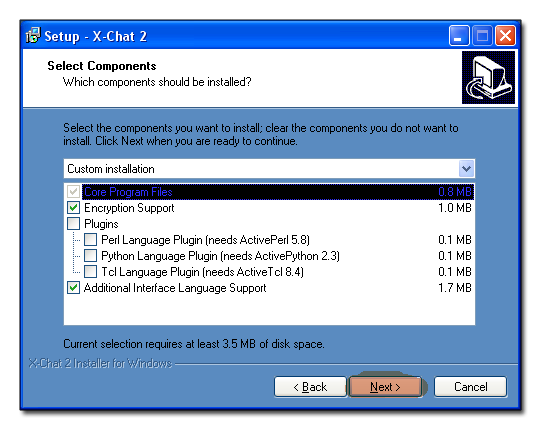Image resolution: width=541 pixels, height=430 pixels.
Task: Enable the Plugins checkbox
Action: (73, 224)
